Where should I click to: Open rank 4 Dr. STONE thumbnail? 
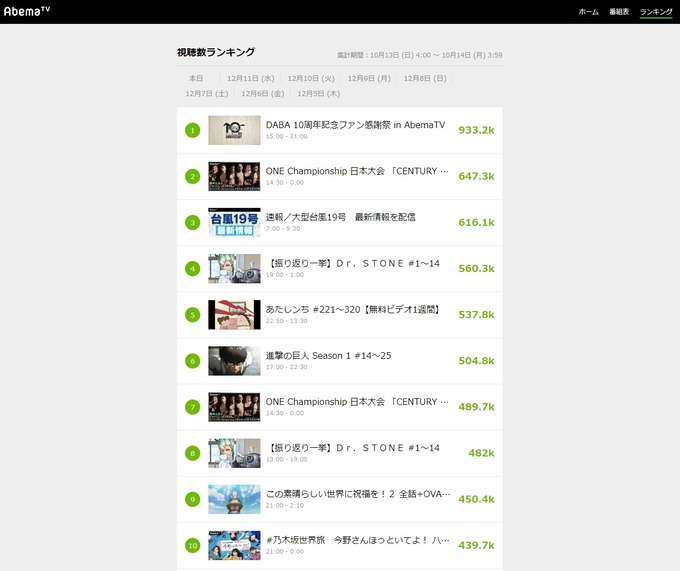tap(234, 269)
